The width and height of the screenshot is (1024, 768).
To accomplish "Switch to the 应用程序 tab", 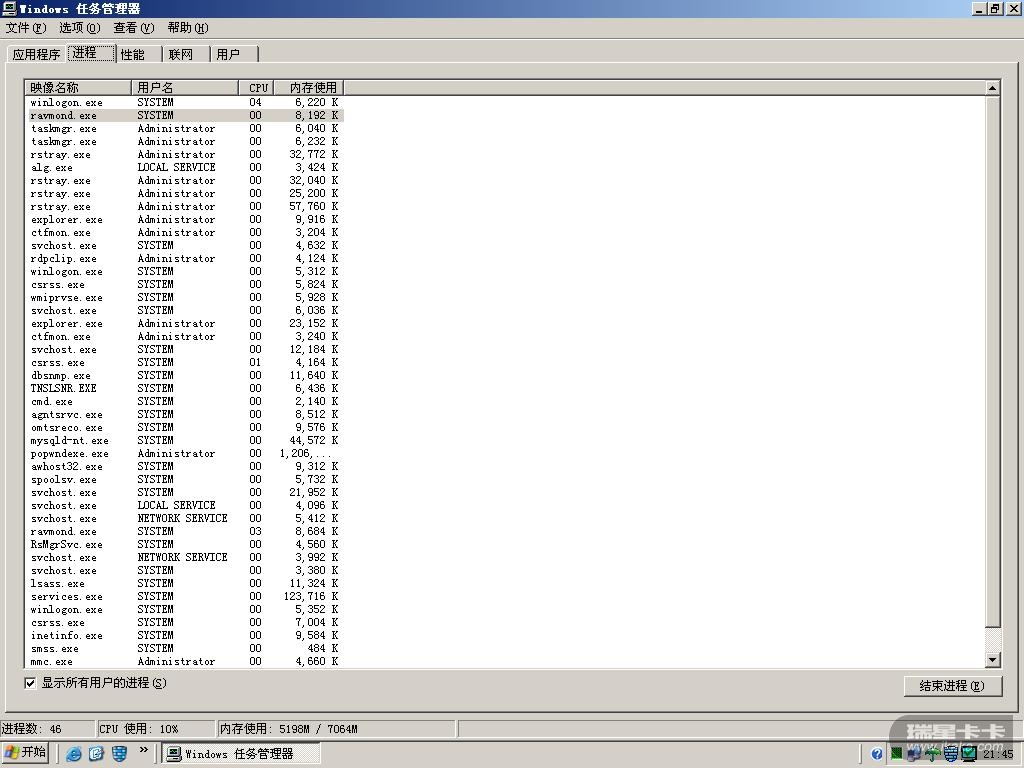I will (x=37, y=54).
